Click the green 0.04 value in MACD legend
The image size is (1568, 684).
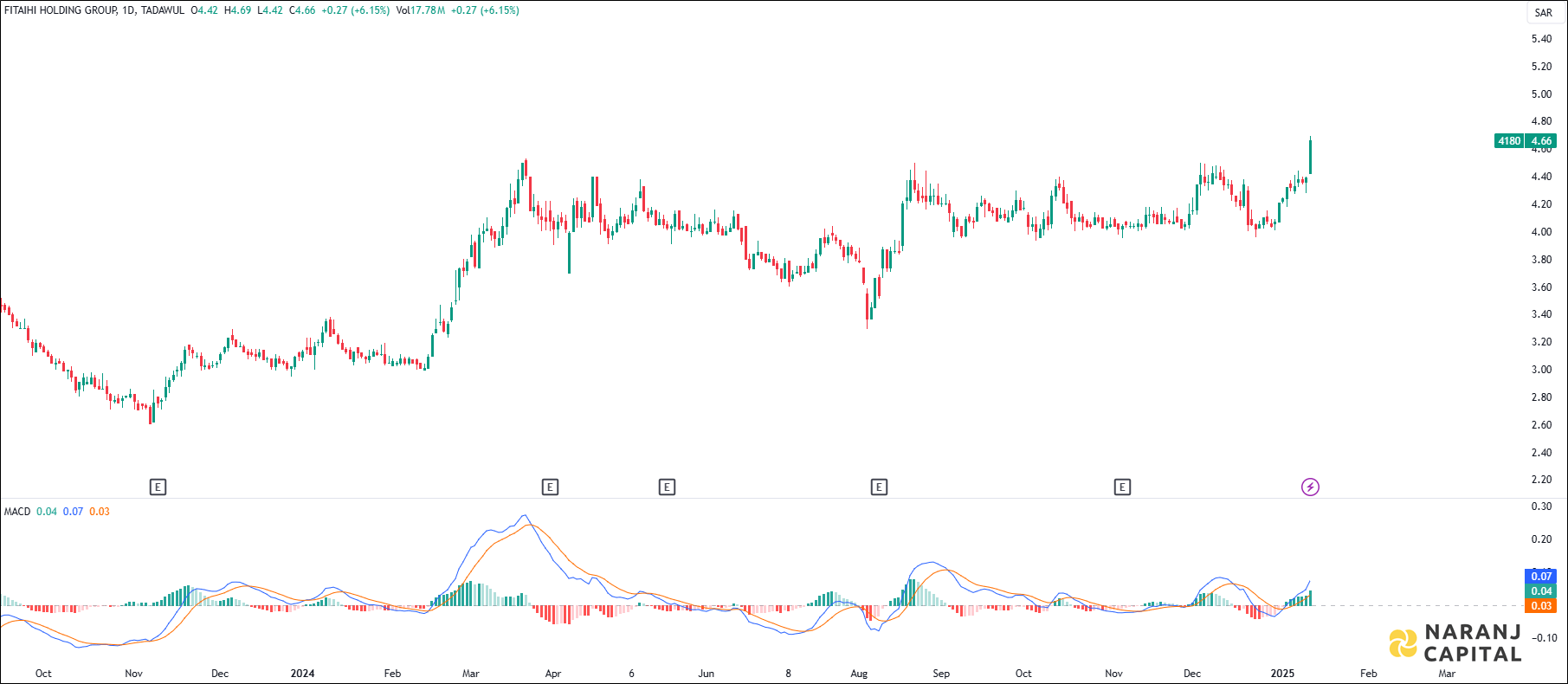47,512
